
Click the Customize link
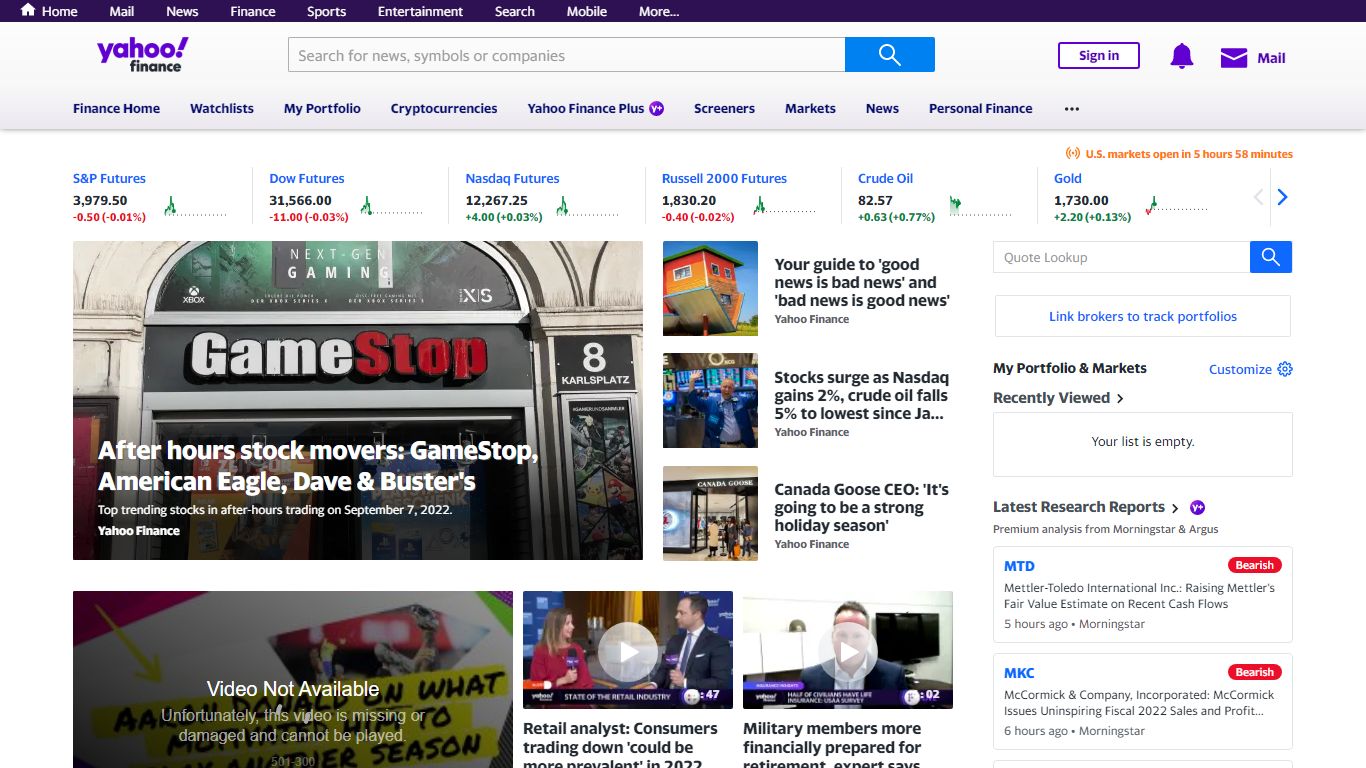(1240, 369)
